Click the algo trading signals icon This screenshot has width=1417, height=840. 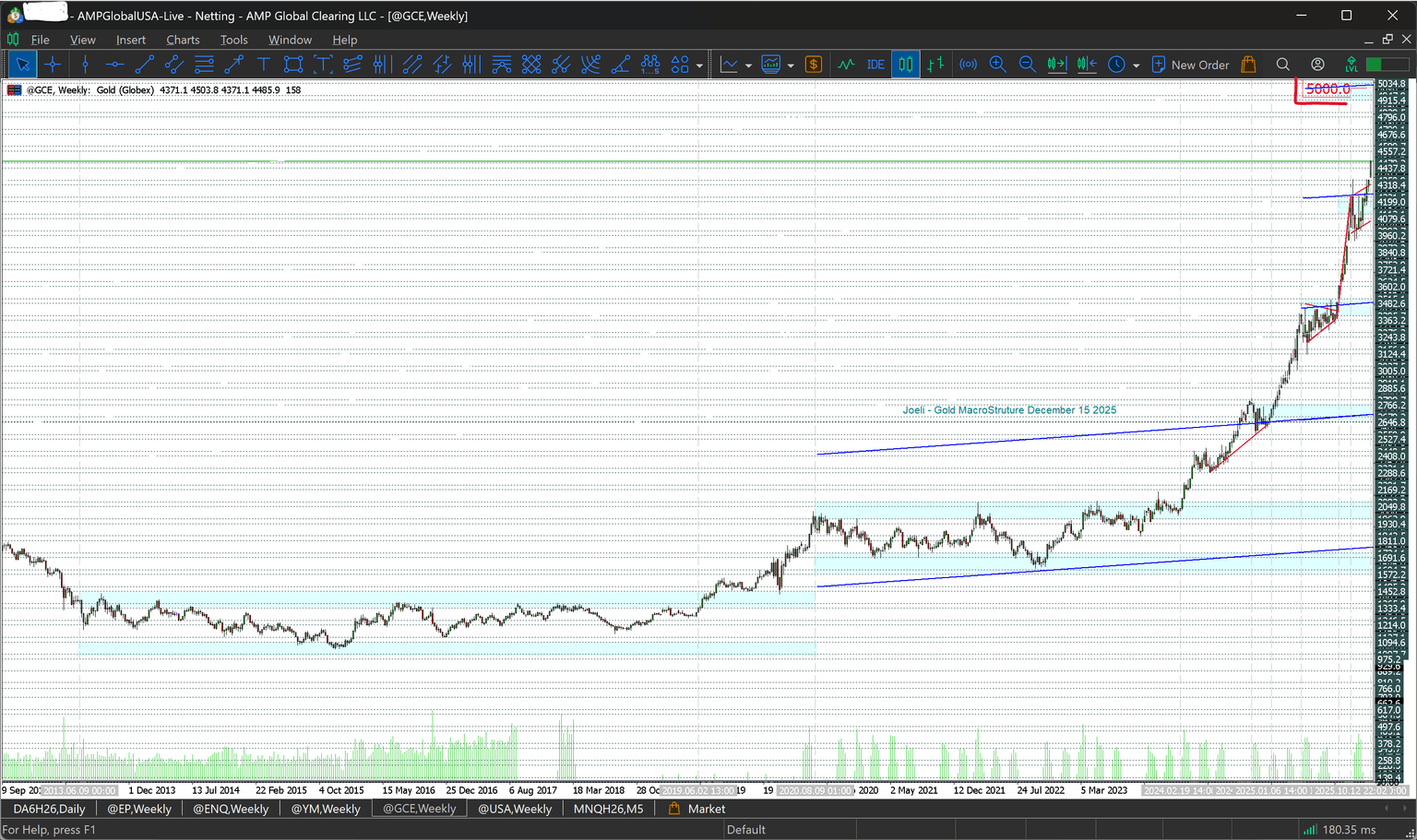[x=968, y=65]
